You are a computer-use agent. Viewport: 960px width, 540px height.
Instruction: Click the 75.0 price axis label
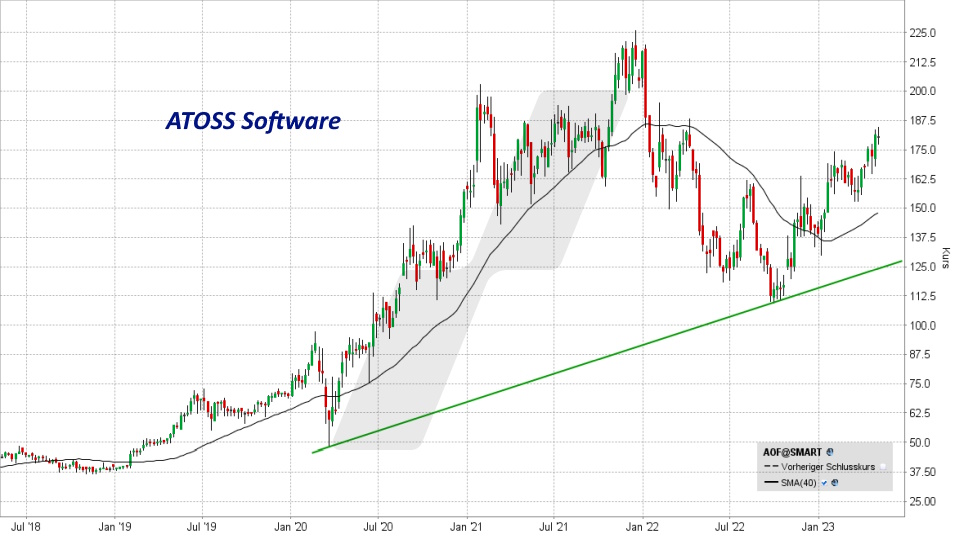pyautogui.click(x=920, y=384)
